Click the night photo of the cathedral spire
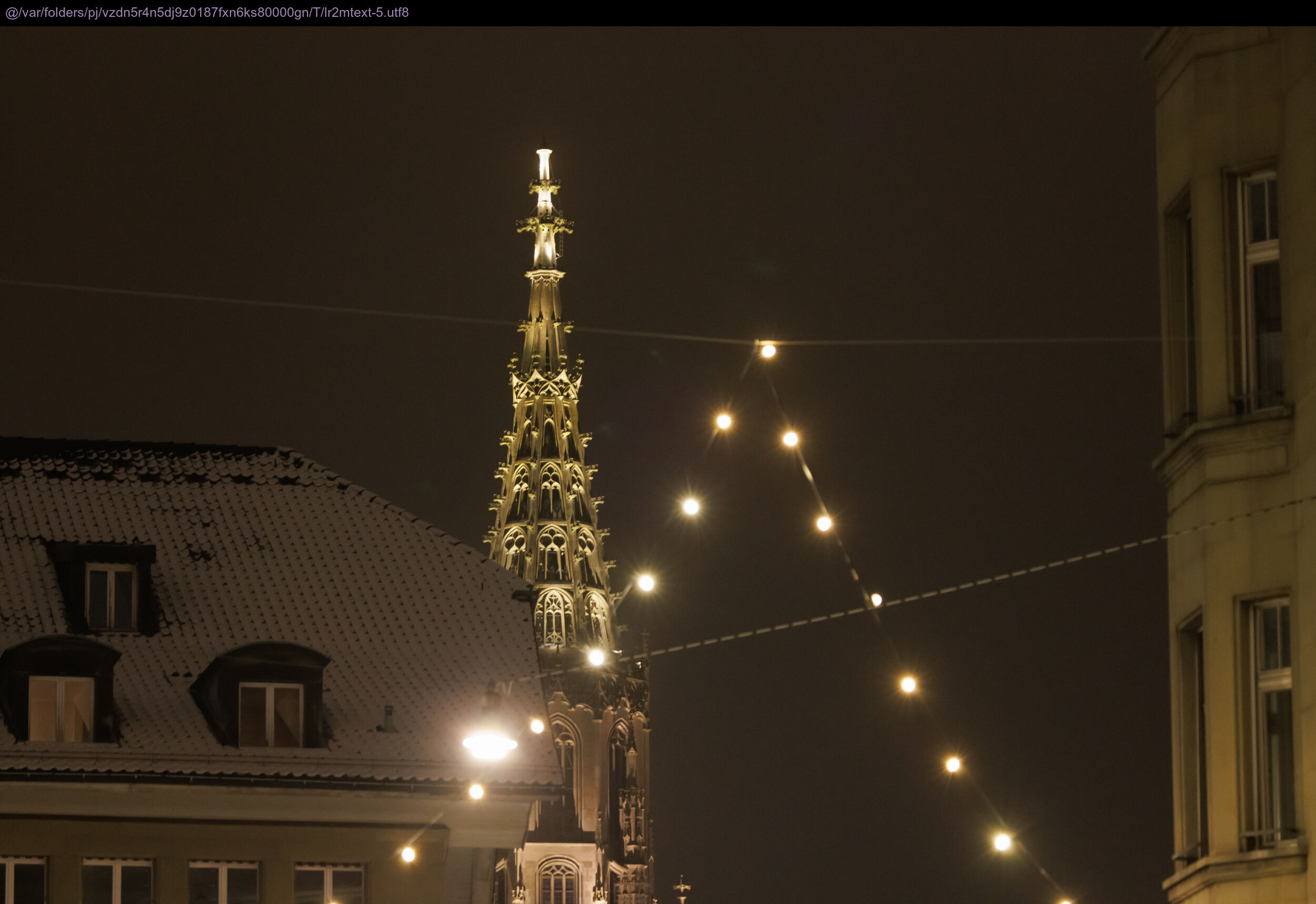 pos(658,465)
